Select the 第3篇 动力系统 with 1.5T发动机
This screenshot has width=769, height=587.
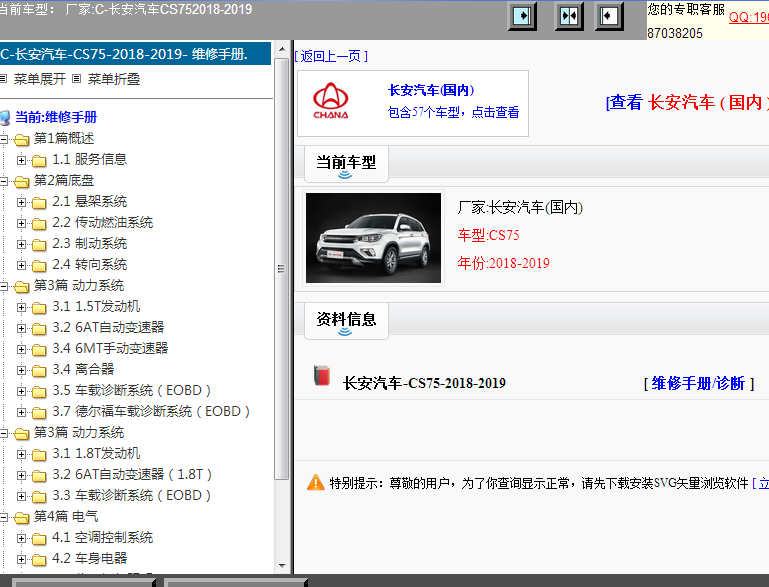click(78, 286)
